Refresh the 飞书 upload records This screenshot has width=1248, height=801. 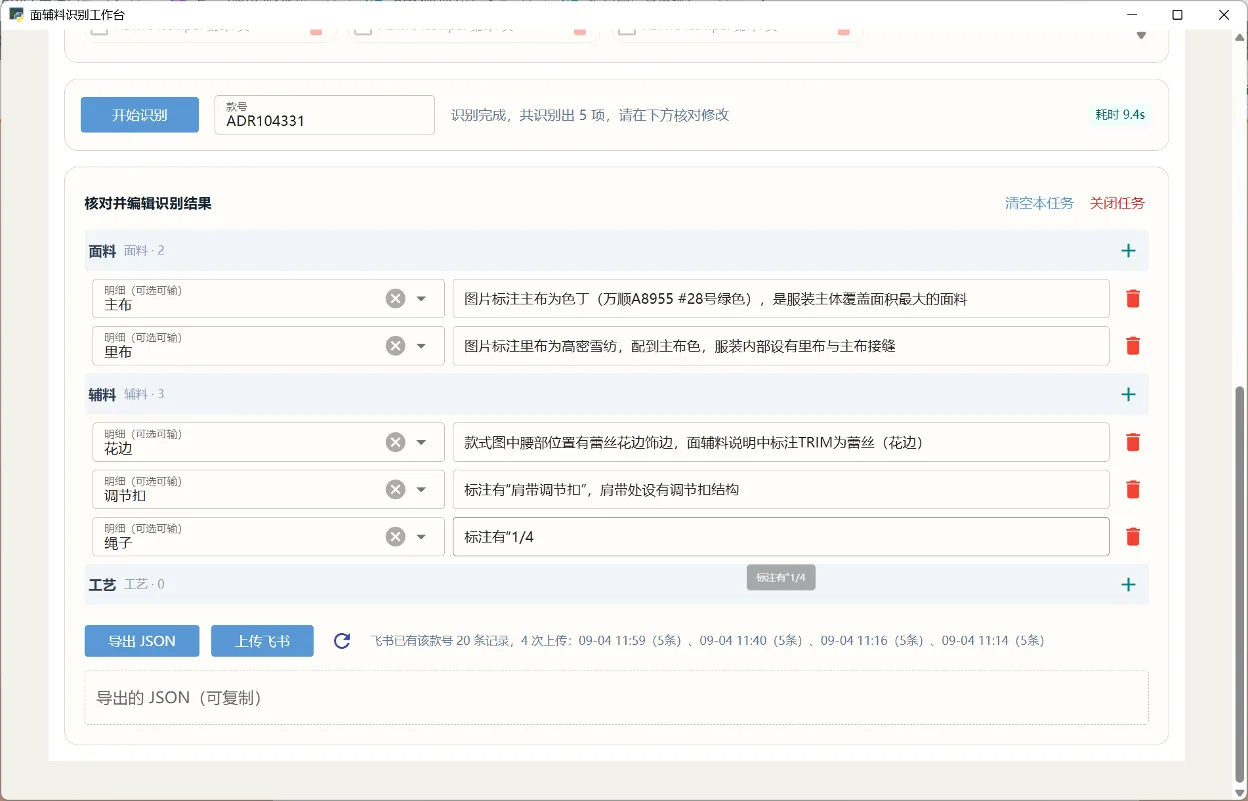coord(342,641)
